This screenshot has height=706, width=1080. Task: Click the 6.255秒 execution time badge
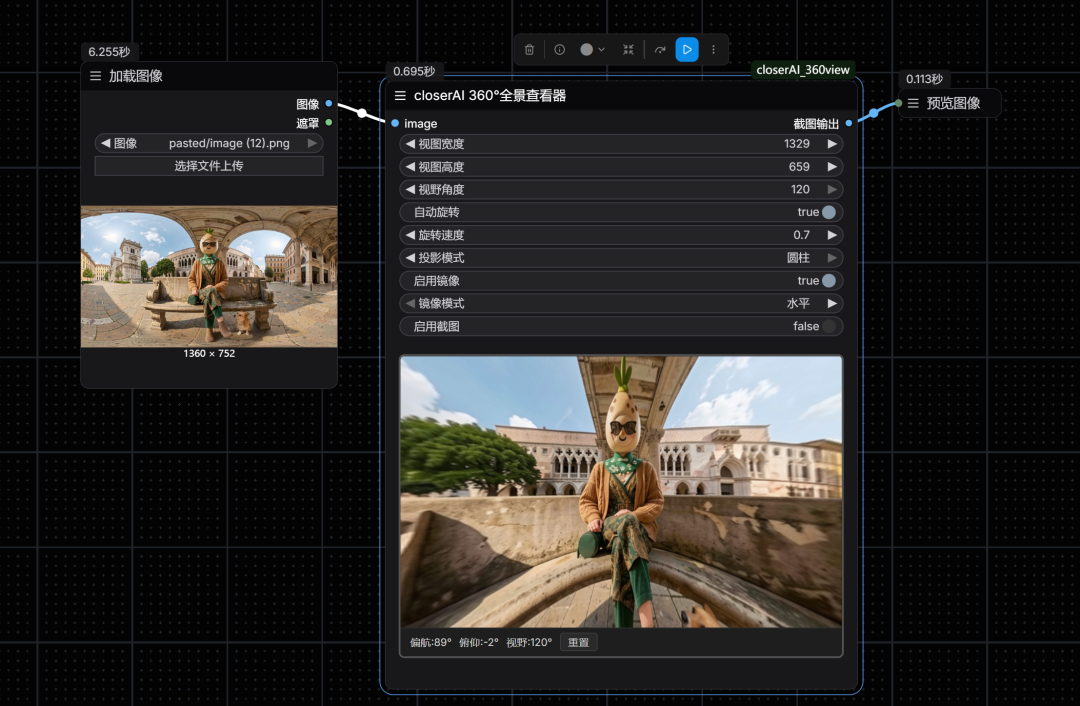pos(109,52)
